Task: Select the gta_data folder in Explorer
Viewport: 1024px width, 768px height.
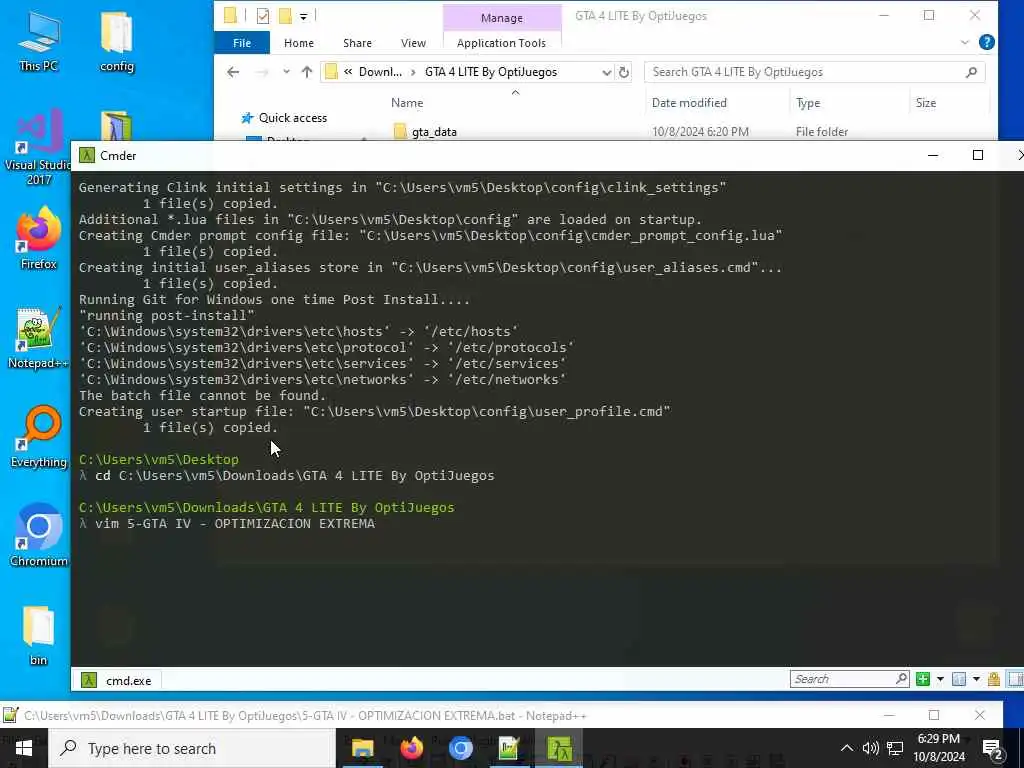Action: click(x=434, y=132)
